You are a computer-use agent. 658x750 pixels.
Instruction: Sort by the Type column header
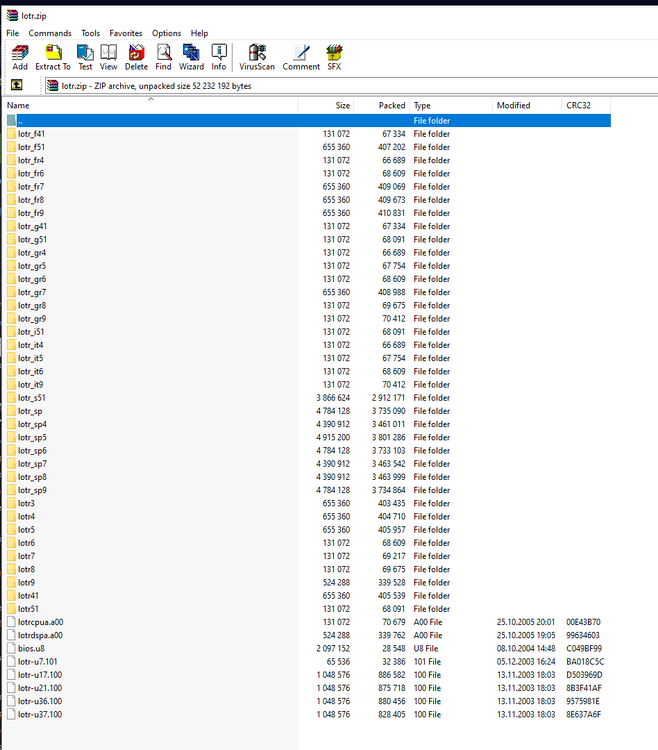[x=451, y=105]
